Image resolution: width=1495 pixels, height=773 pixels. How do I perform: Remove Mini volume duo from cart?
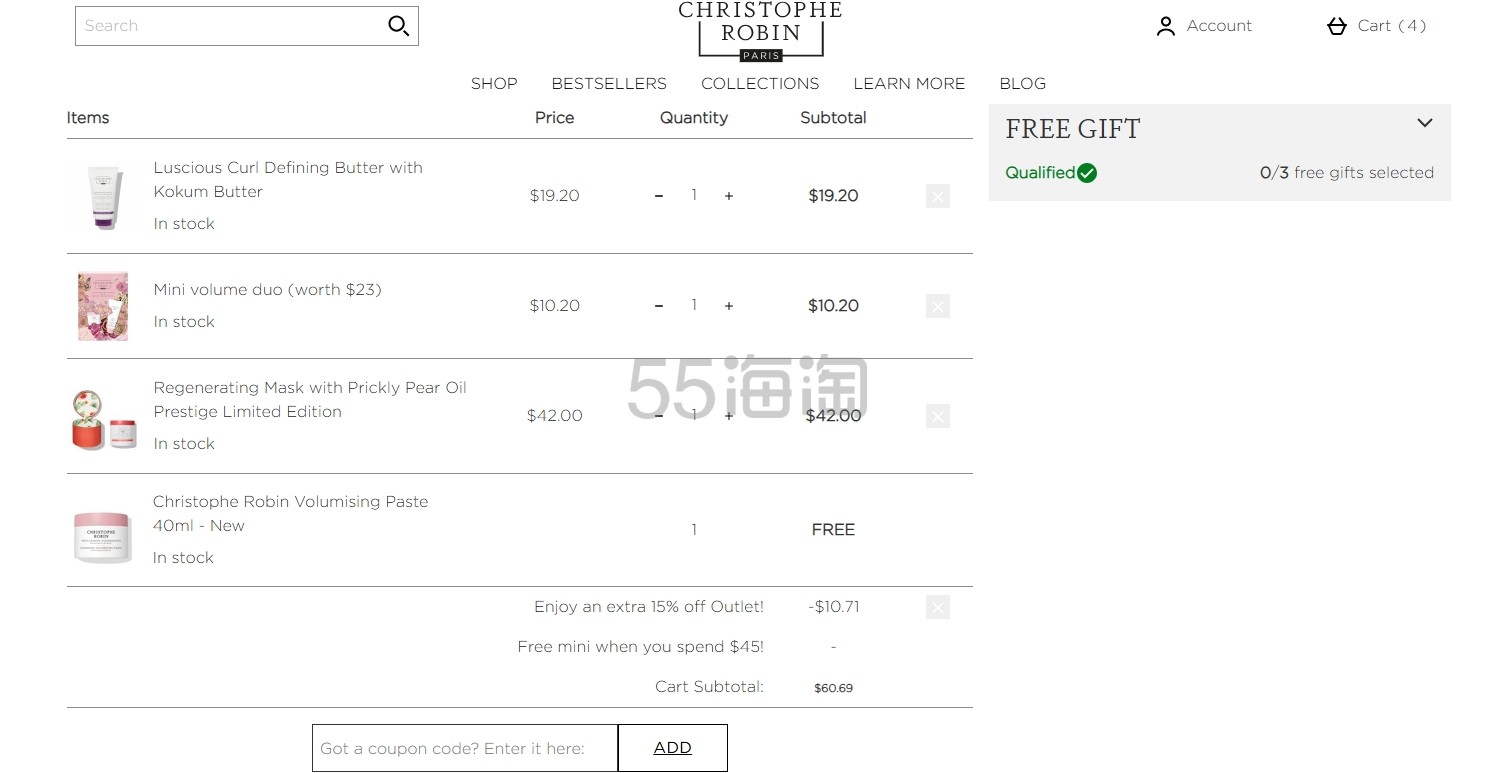937,306
